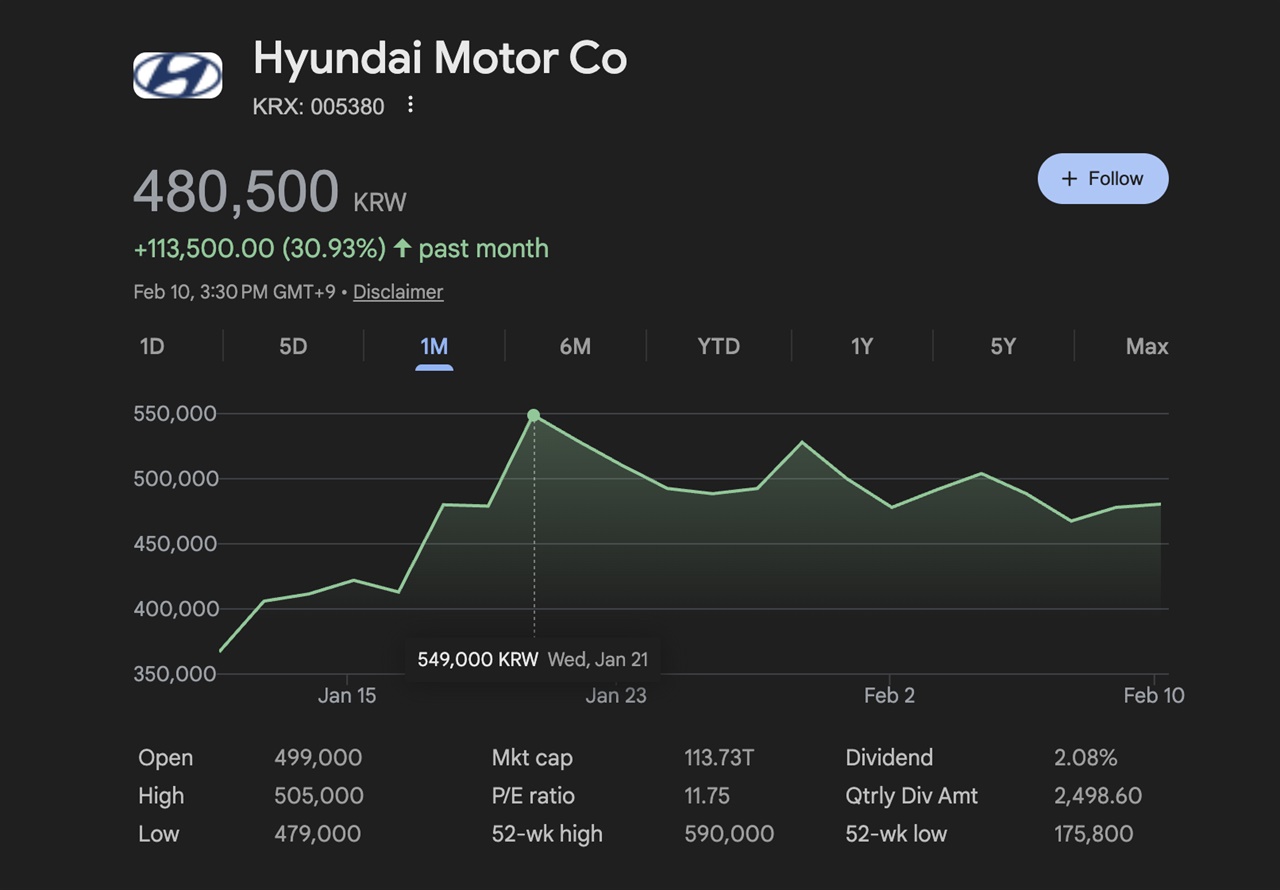Click the 549,000 KRW chart tooltip
The image size is (1280, 890).
531,660
